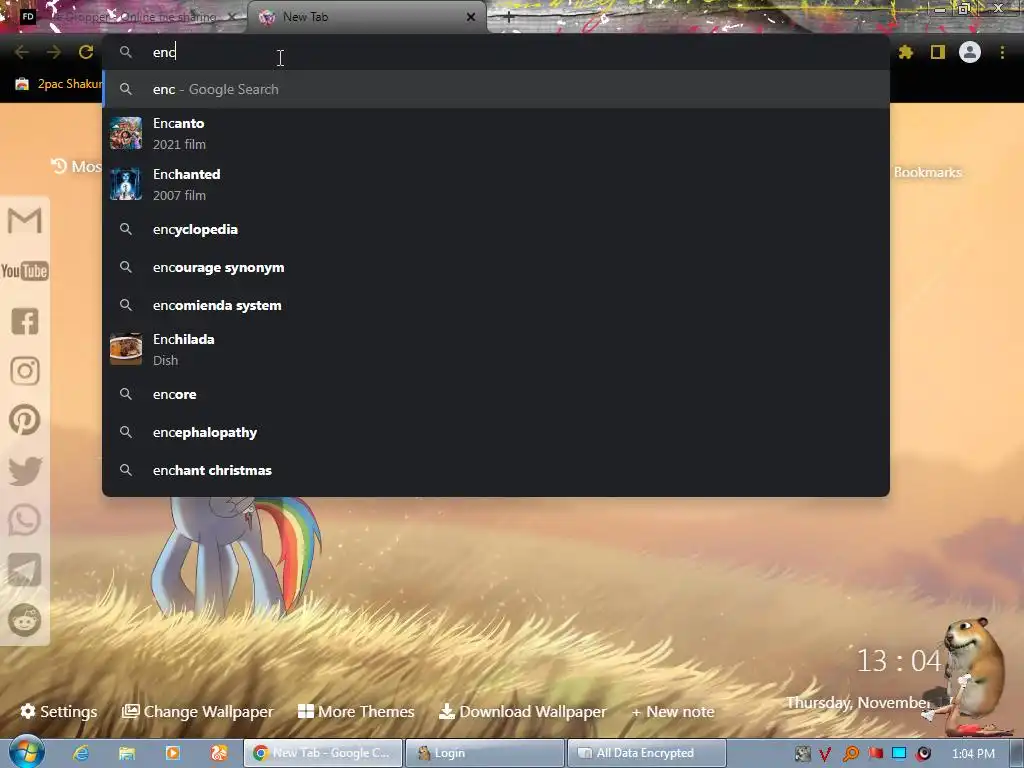Image resolution: width=1024 pixels, height=768 pixels.
Task: Choose the 'enchant christmas' suggestion
Action: click(496, 470)
